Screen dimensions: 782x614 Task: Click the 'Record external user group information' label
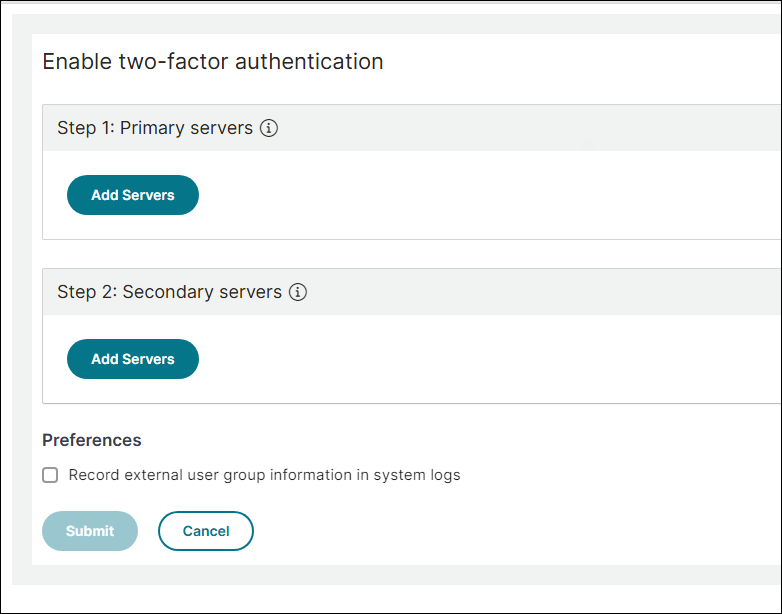[264, 475]
